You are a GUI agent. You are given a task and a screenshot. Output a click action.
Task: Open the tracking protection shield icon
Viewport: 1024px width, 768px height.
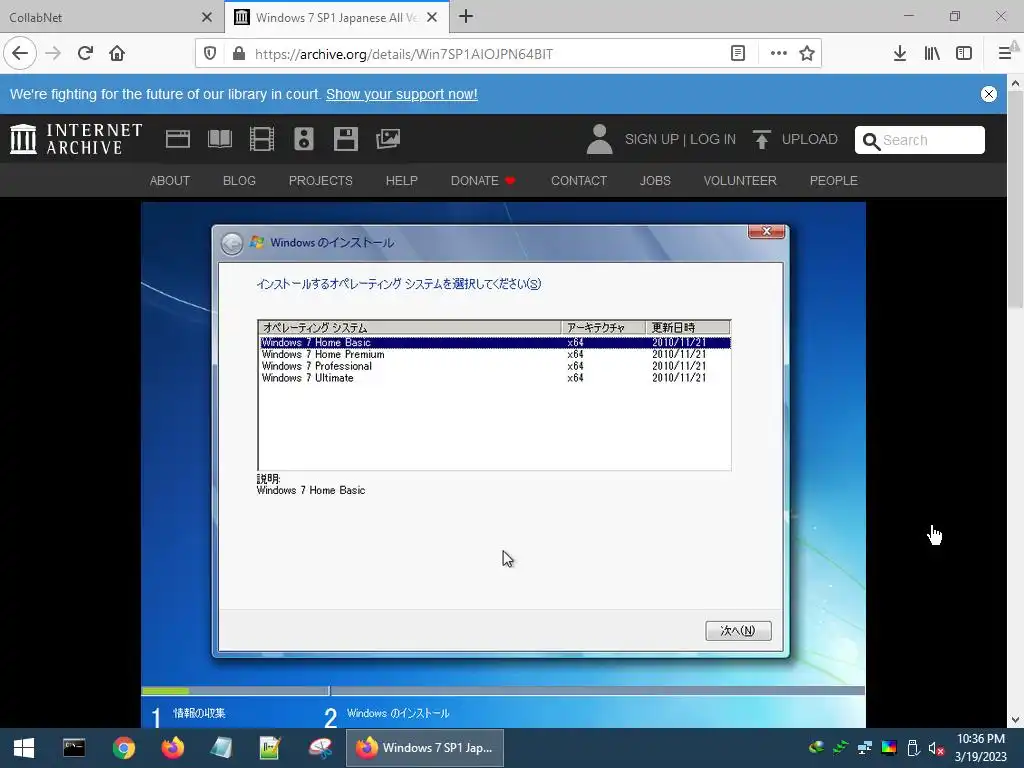(x=210, y=54)
